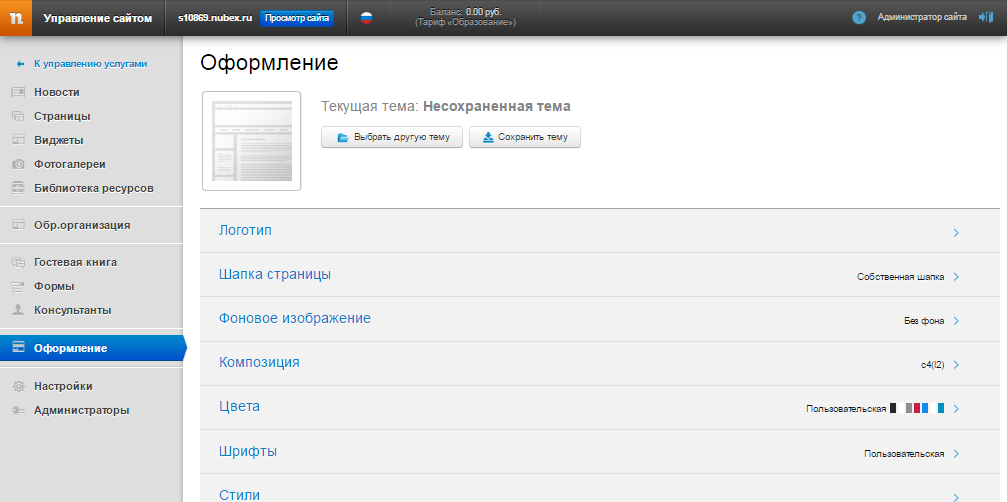
Task: Open the Фоновое изображение link
Action: point(295,318)
